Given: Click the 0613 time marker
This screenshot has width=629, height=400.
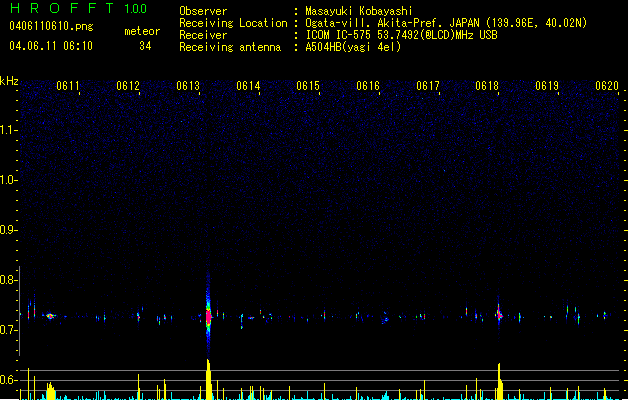Looking at the screenshot, I should 188,86.
